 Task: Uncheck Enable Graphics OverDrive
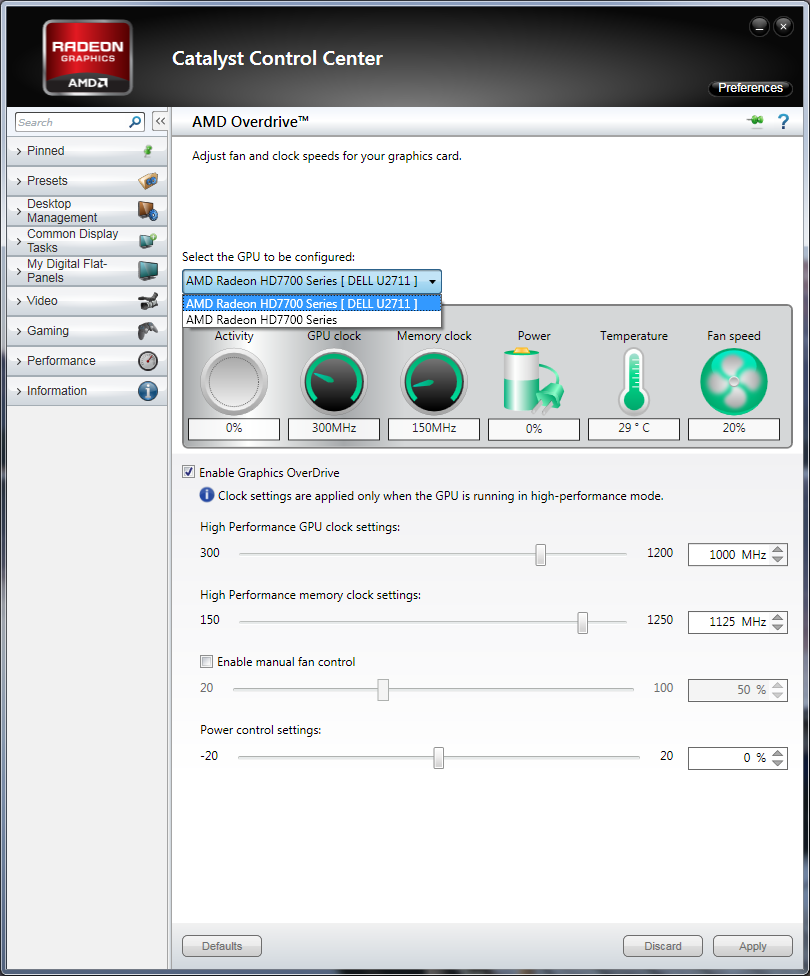point(189,472)
